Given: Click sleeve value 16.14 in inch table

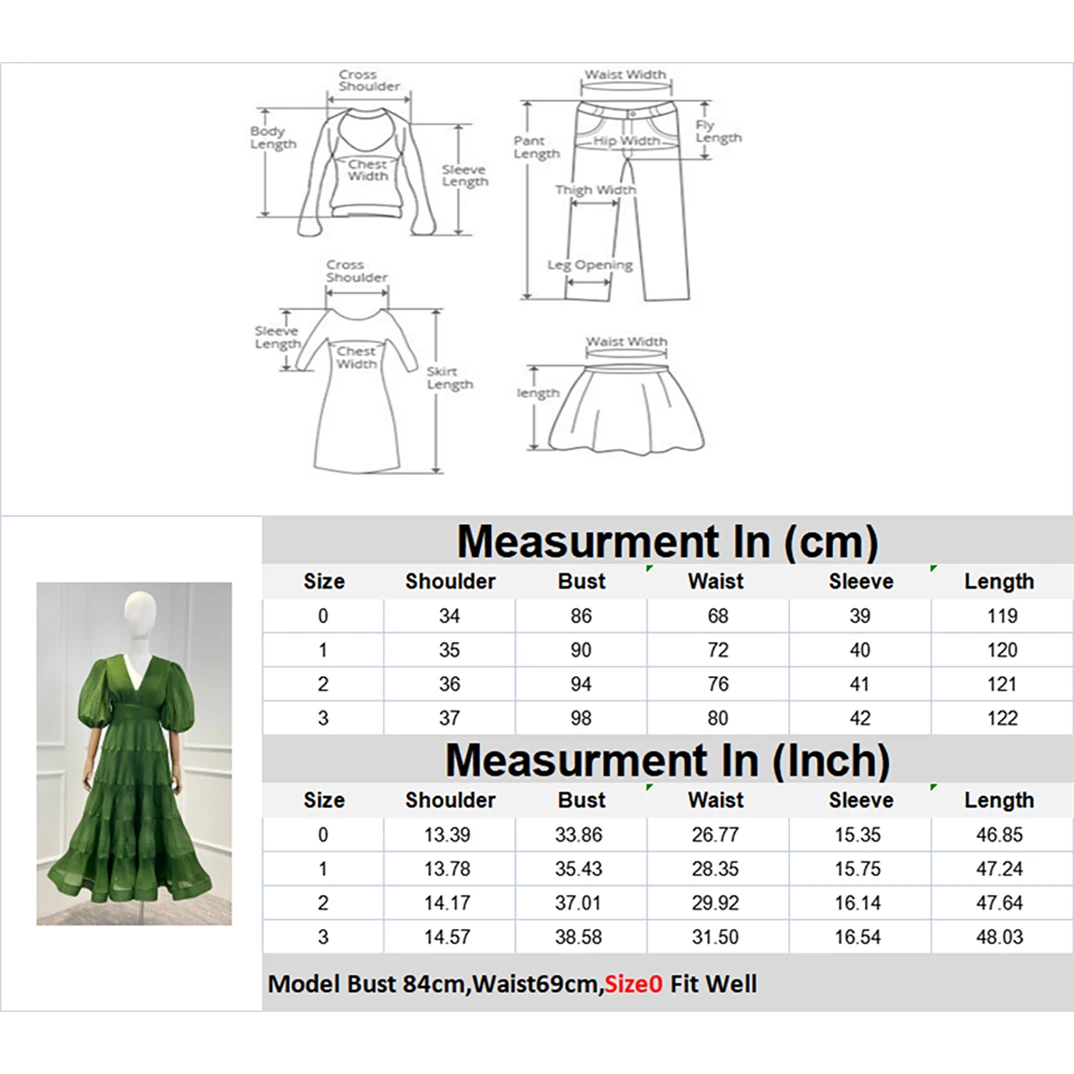Looking at the screenshot, I should pyautogui.click(x=858, y=903).
